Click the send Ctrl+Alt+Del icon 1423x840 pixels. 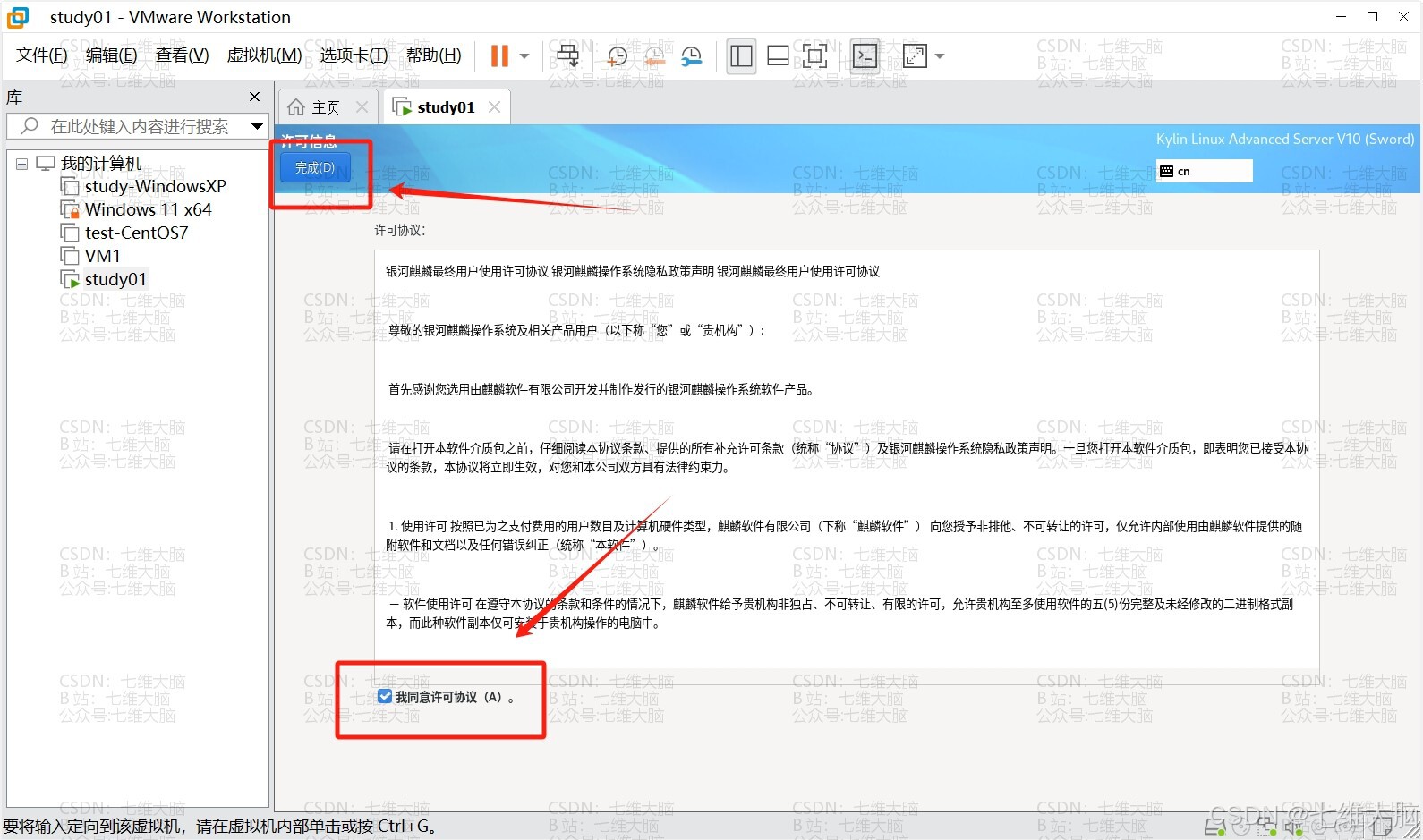568,55
